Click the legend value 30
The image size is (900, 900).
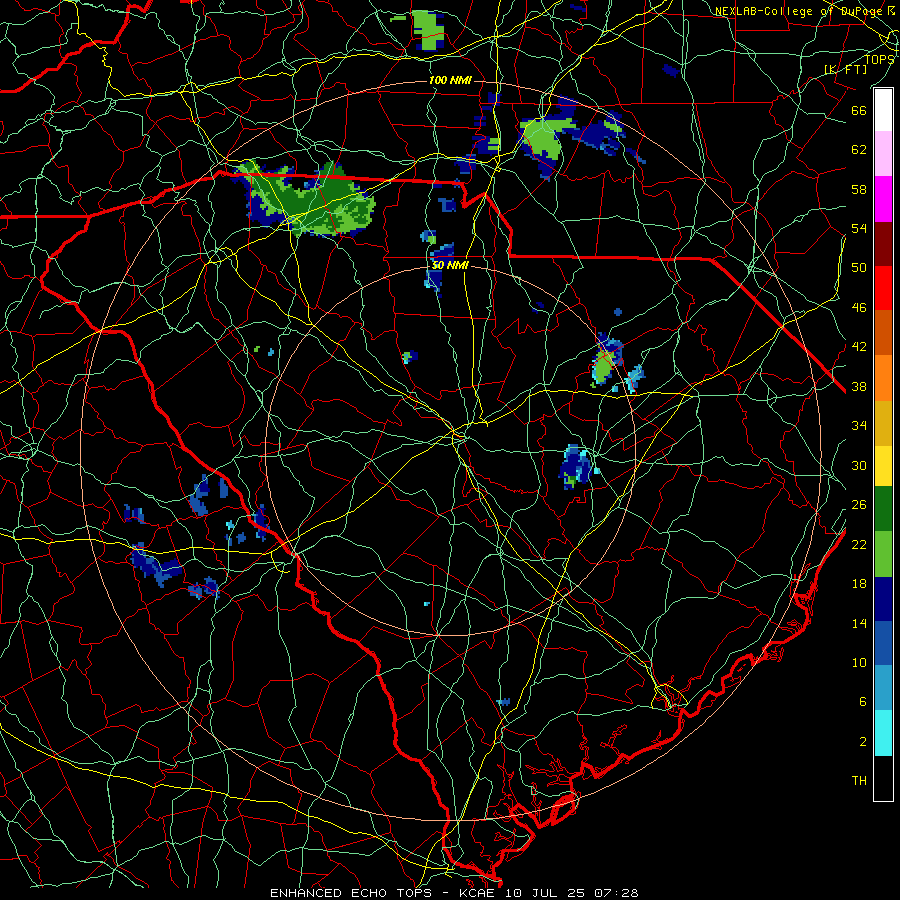pyautogui.click(x=859, y=465)
